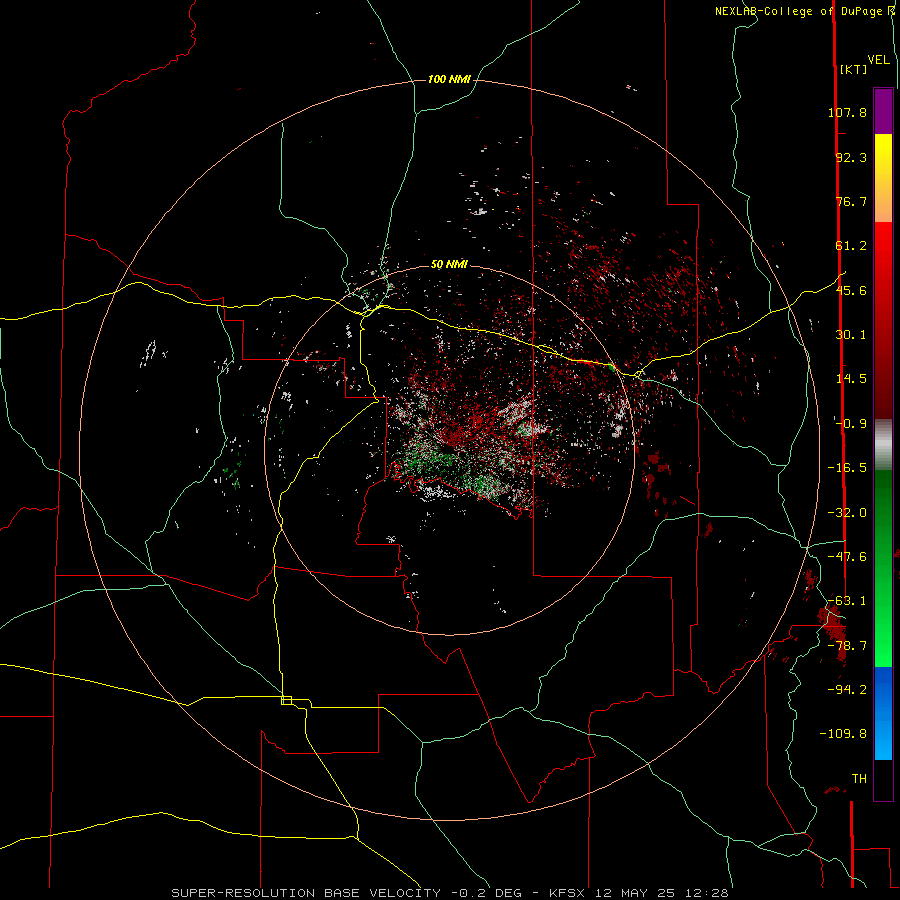This screenshot has width=900, height=900.
Task: Click the VEL legend title
Action: pyautogui.click(x=878, y=60)
